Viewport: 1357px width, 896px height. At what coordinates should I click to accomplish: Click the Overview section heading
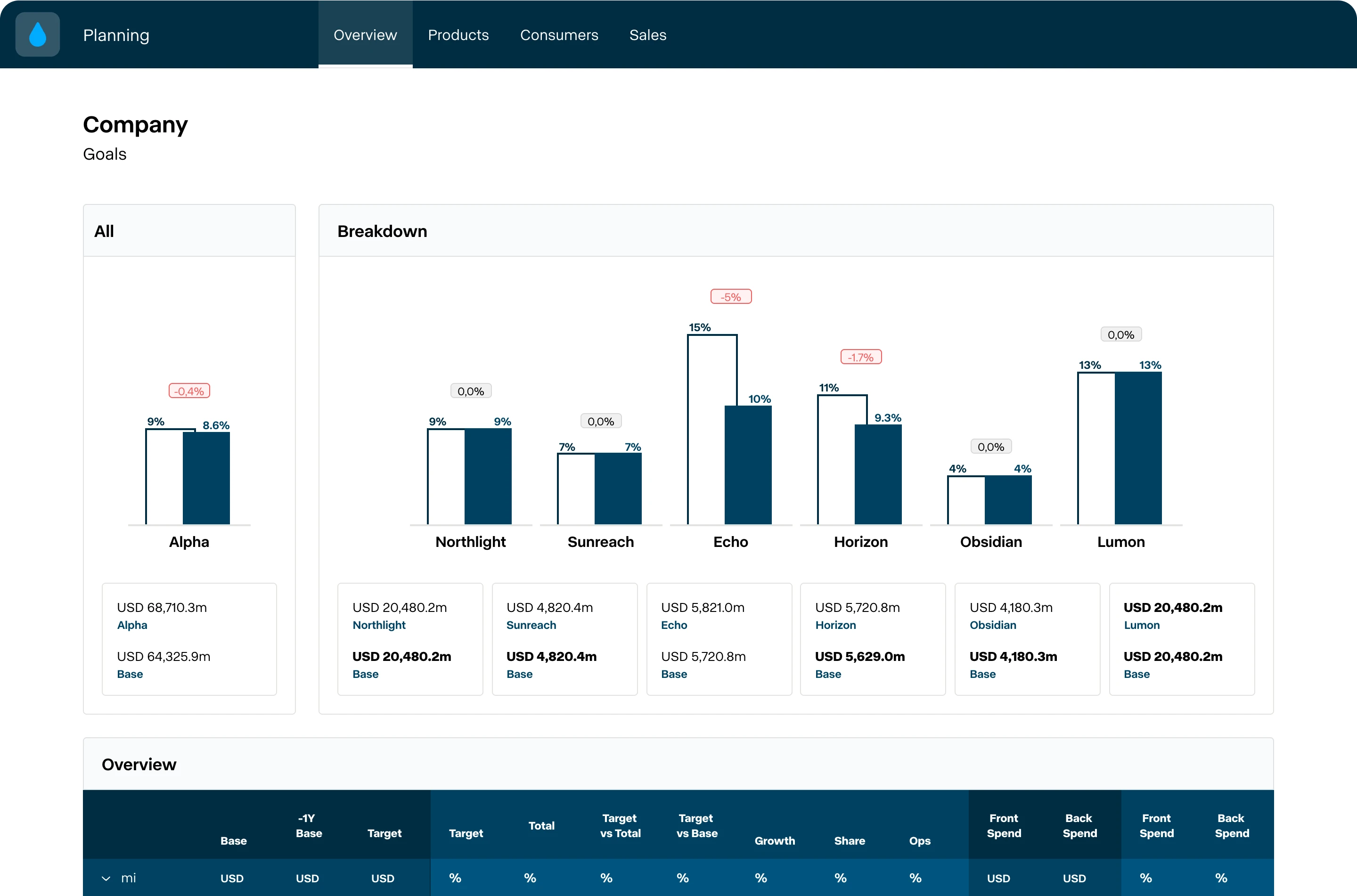tap(139, 765)
